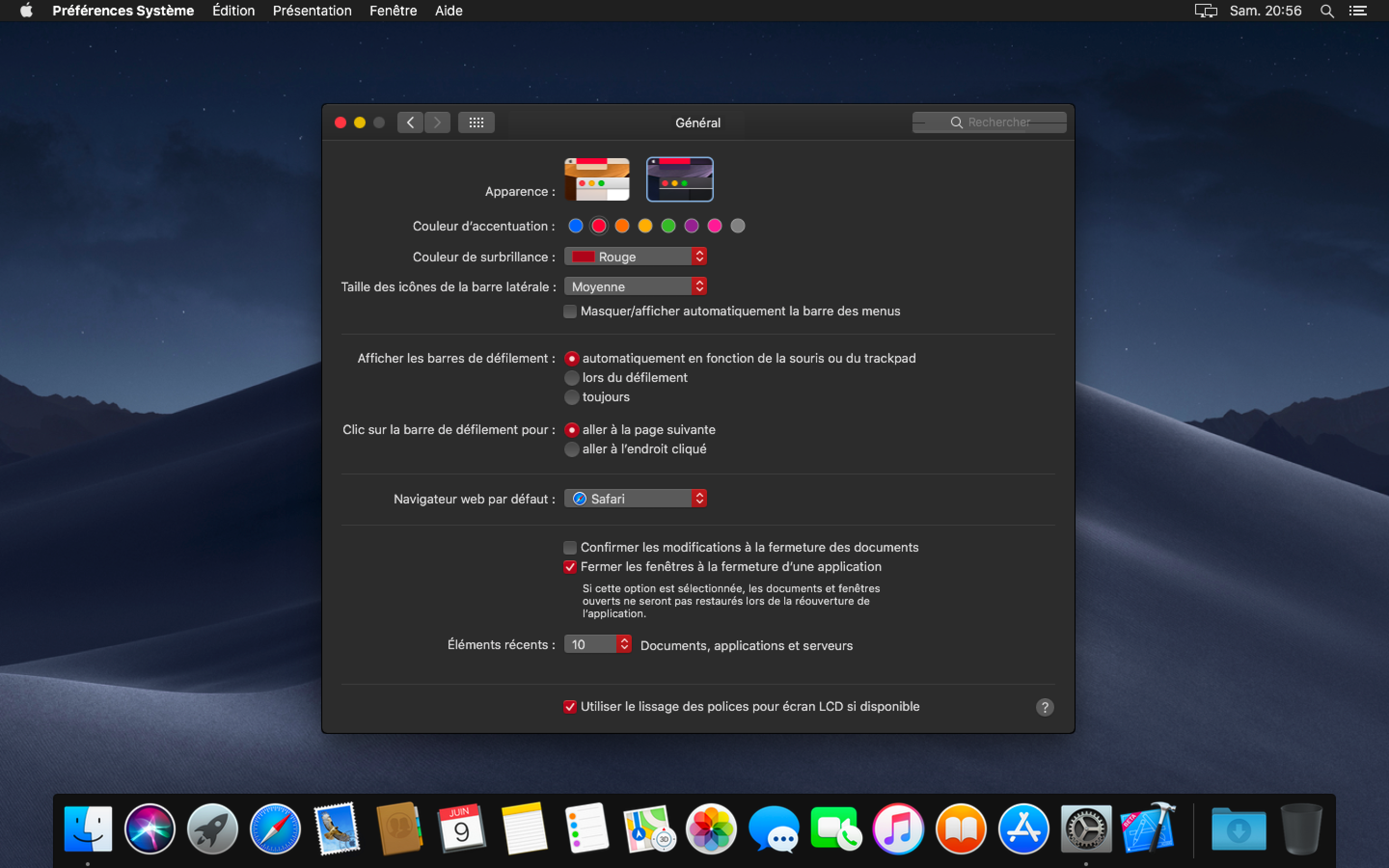Open Notification Center menu bar icon
1389x868 pixels.
1358,11
